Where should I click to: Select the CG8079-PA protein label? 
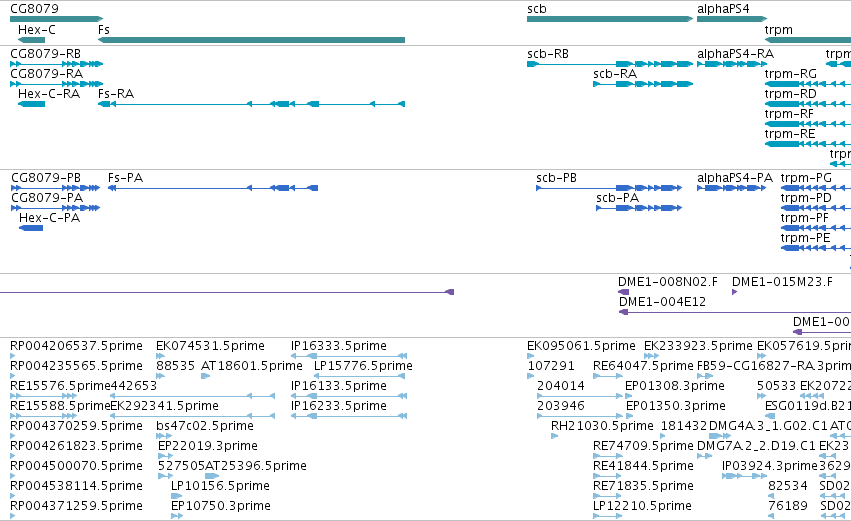click(47, 198)
